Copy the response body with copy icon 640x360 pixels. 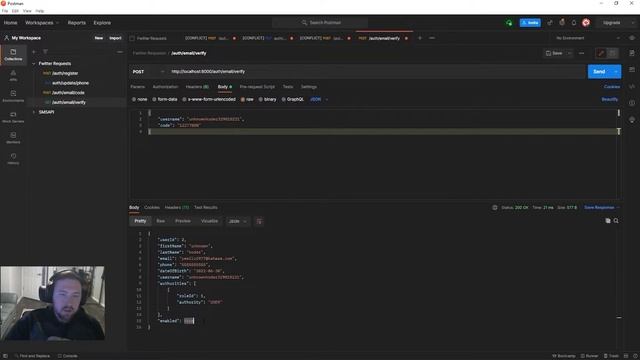point(608,221)
